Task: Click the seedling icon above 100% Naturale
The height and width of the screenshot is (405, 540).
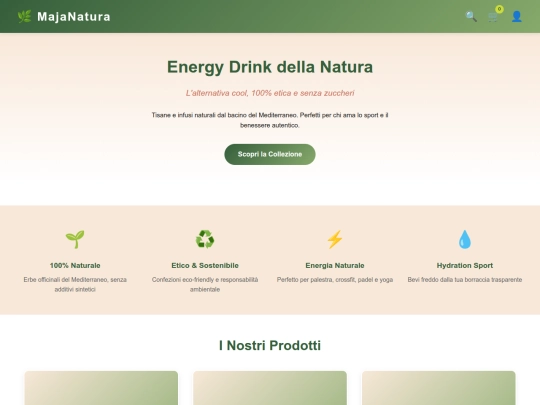Action: [x=75, y=239]
